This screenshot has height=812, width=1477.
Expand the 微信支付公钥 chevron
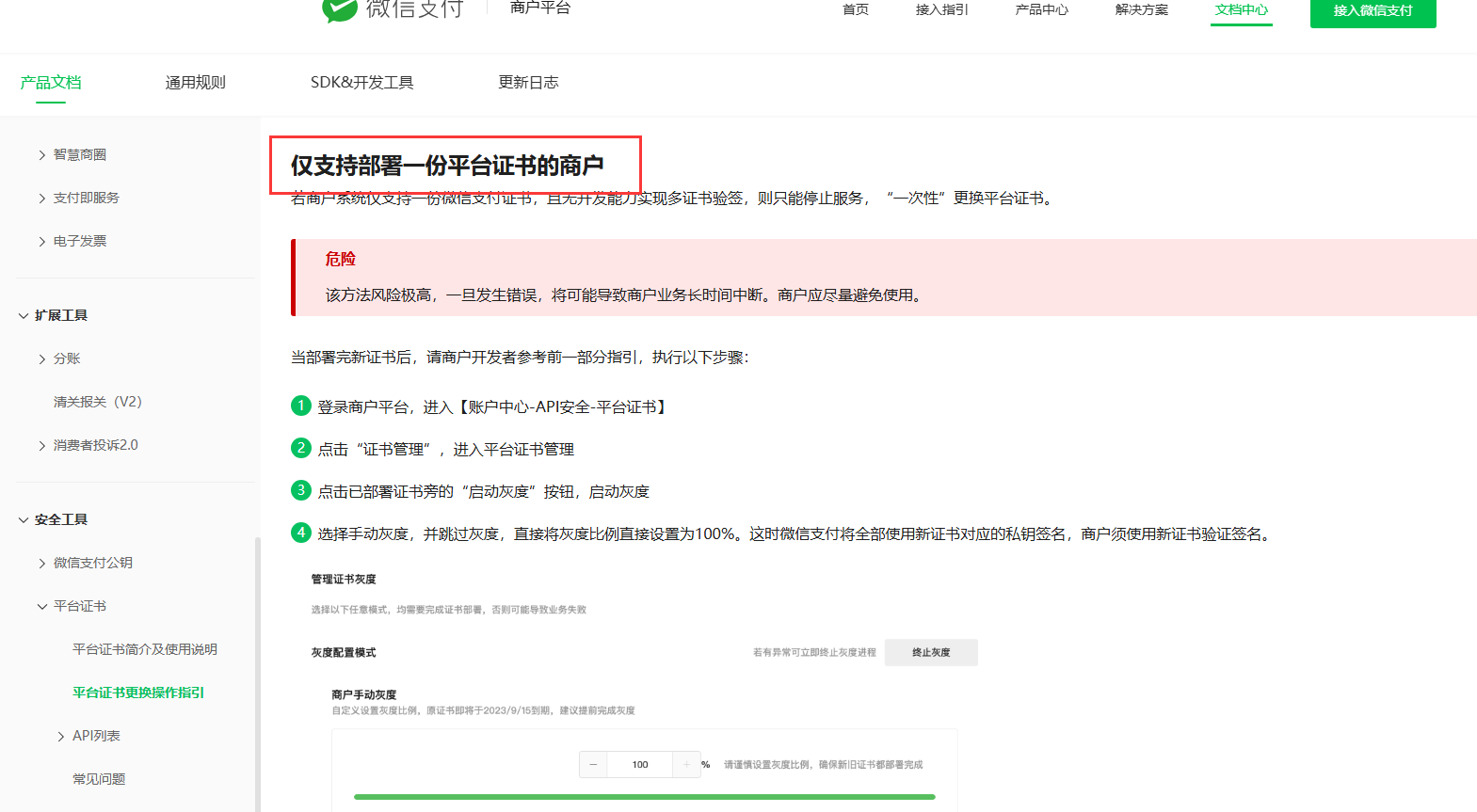click(x=42, y=564)
